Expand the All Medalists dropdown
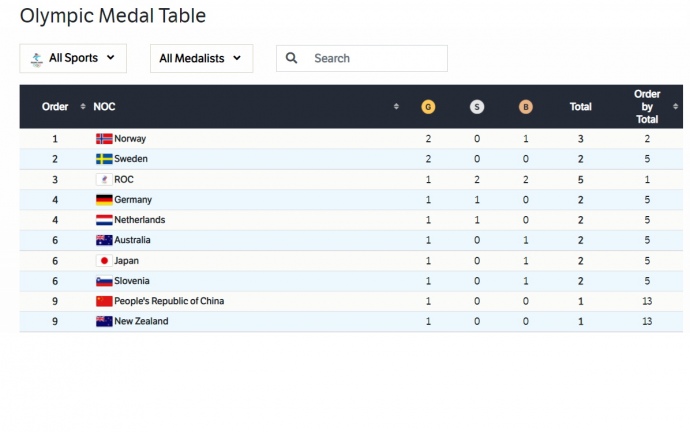The image size is (690, 432). (x=201, y=58)
